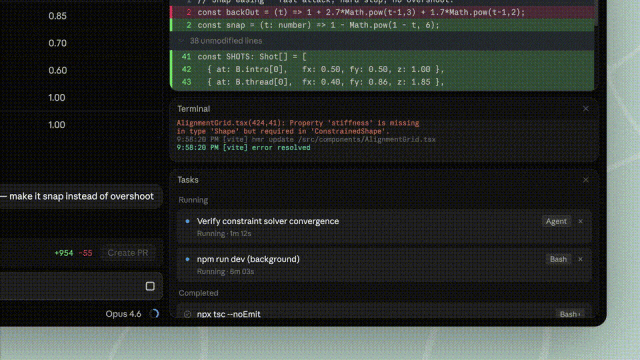Viewport: 640px width, 360px height.
Task: Open the Verify constraint solver convergence task
Action: tap(384, 227)
